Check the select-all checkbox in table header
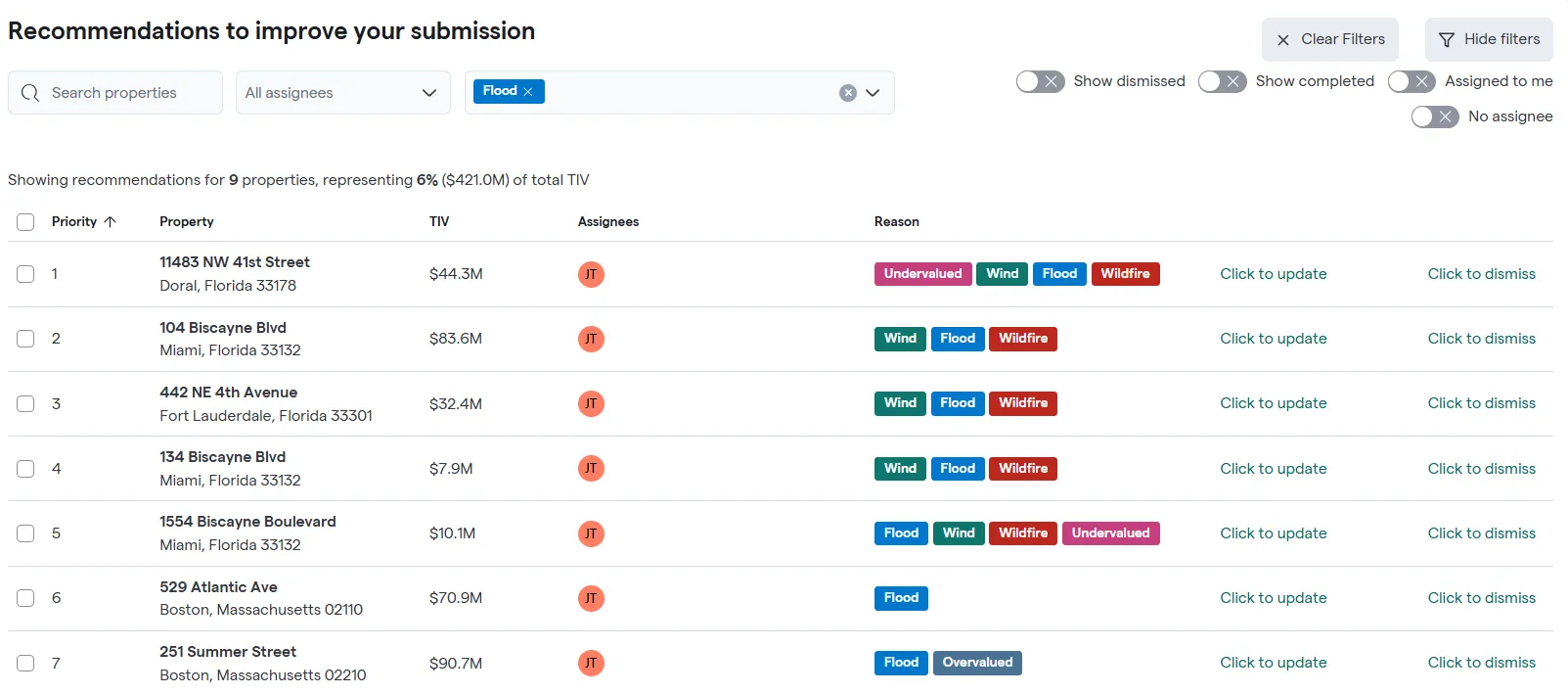 [x=25, y=222]
